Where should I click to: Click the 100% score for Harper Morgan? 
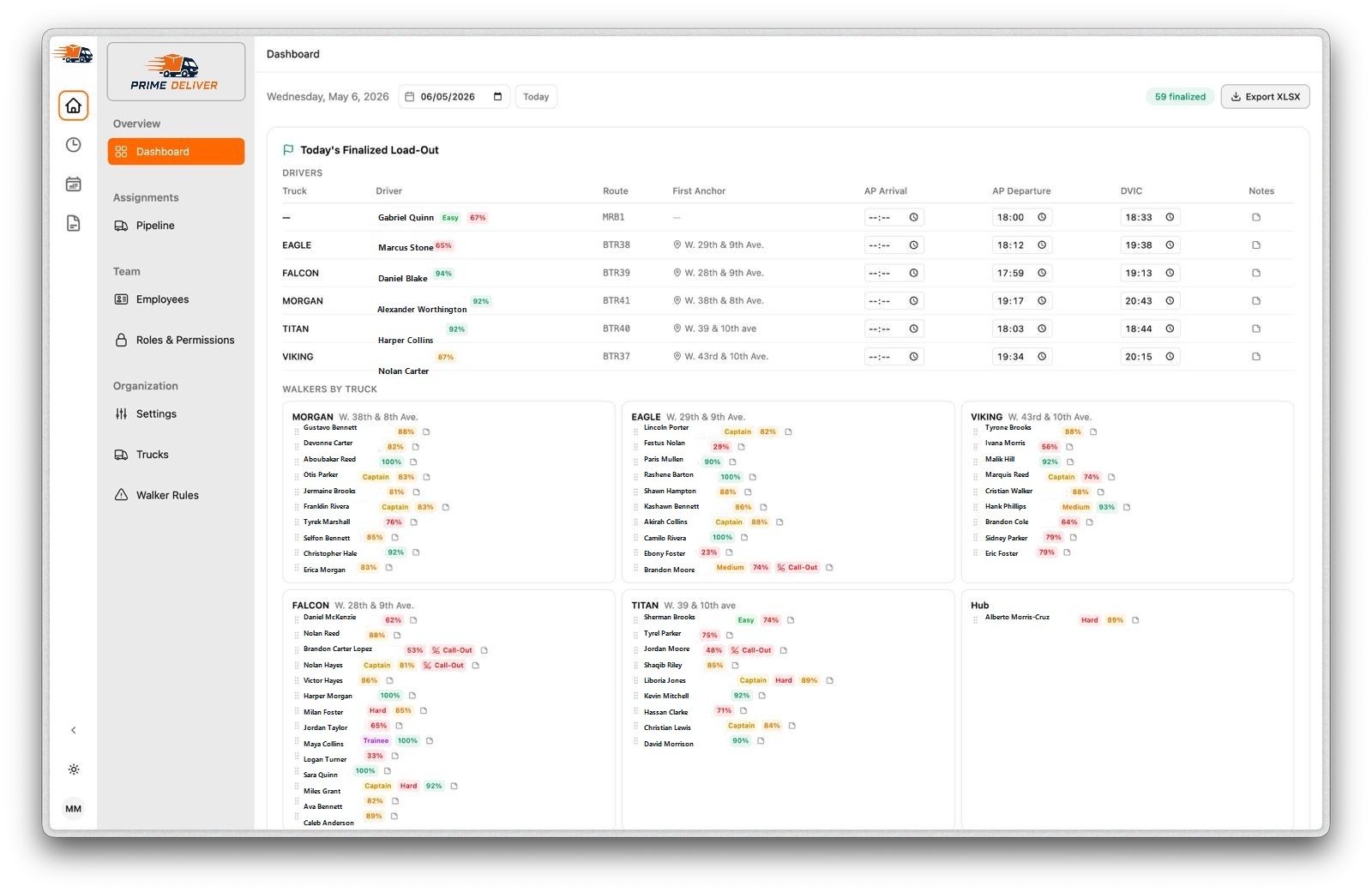tap(390, 696)
